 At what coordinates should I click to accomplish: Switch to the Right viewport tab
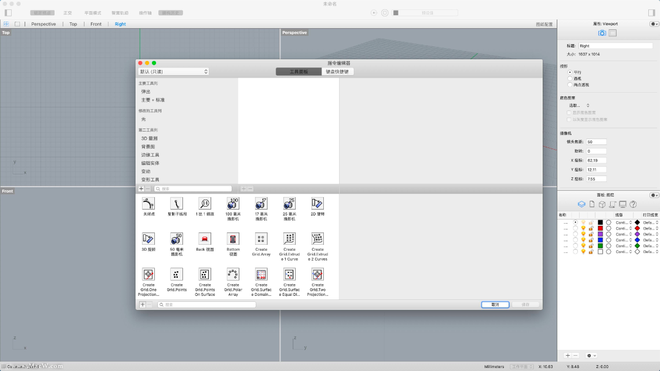[120, 24]
